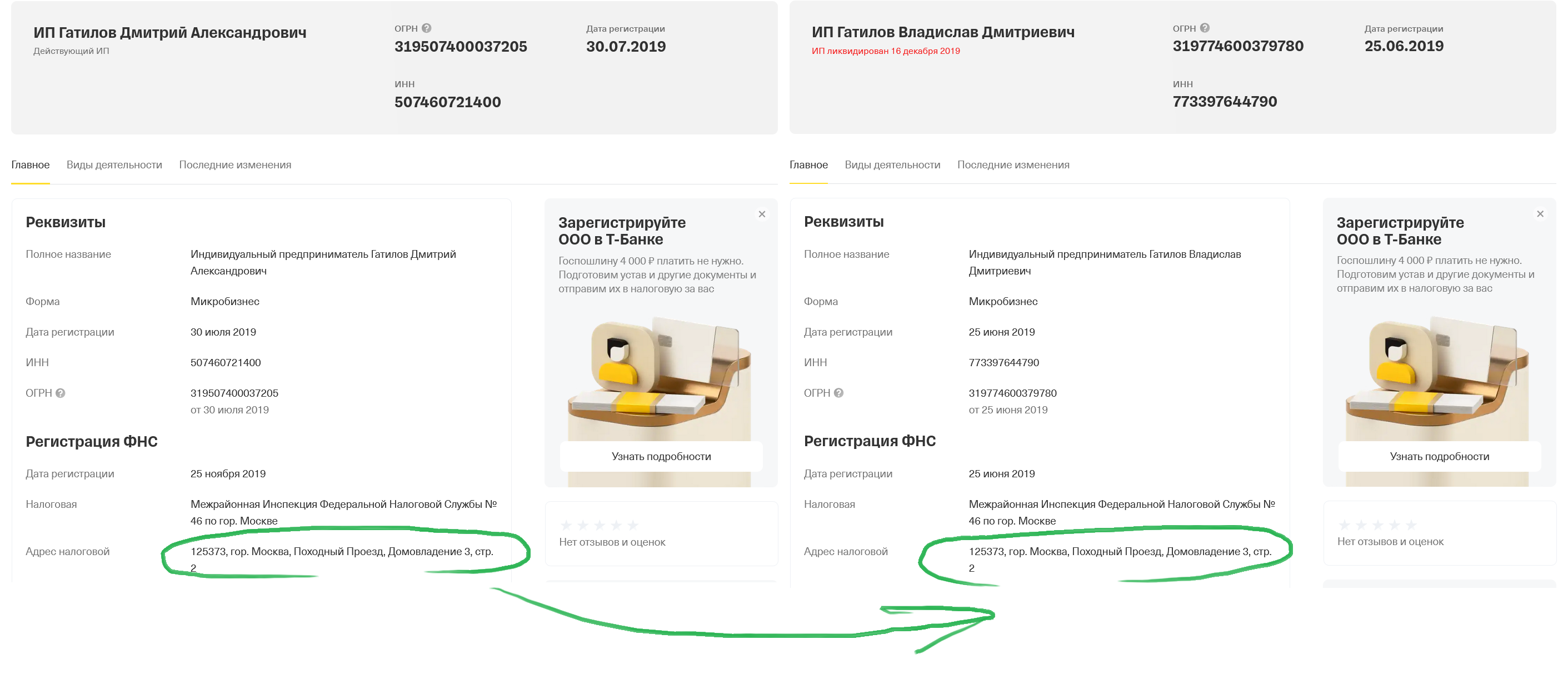
Task: Click right star rating row
Action: (1377, 524)
